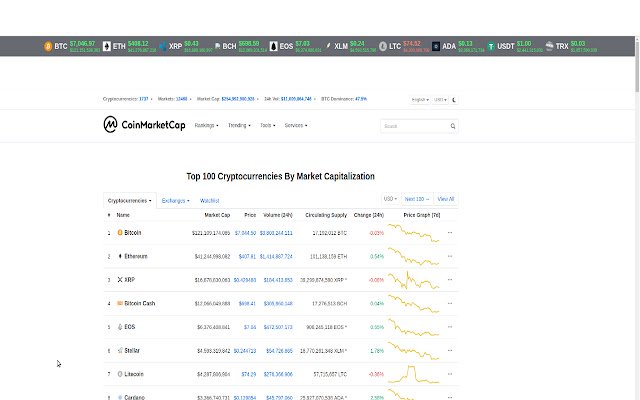The height and width of the screenshot is (400, 640).
Task: Click Bitcoin 7-day price graph
Action: tap(413, 233)
